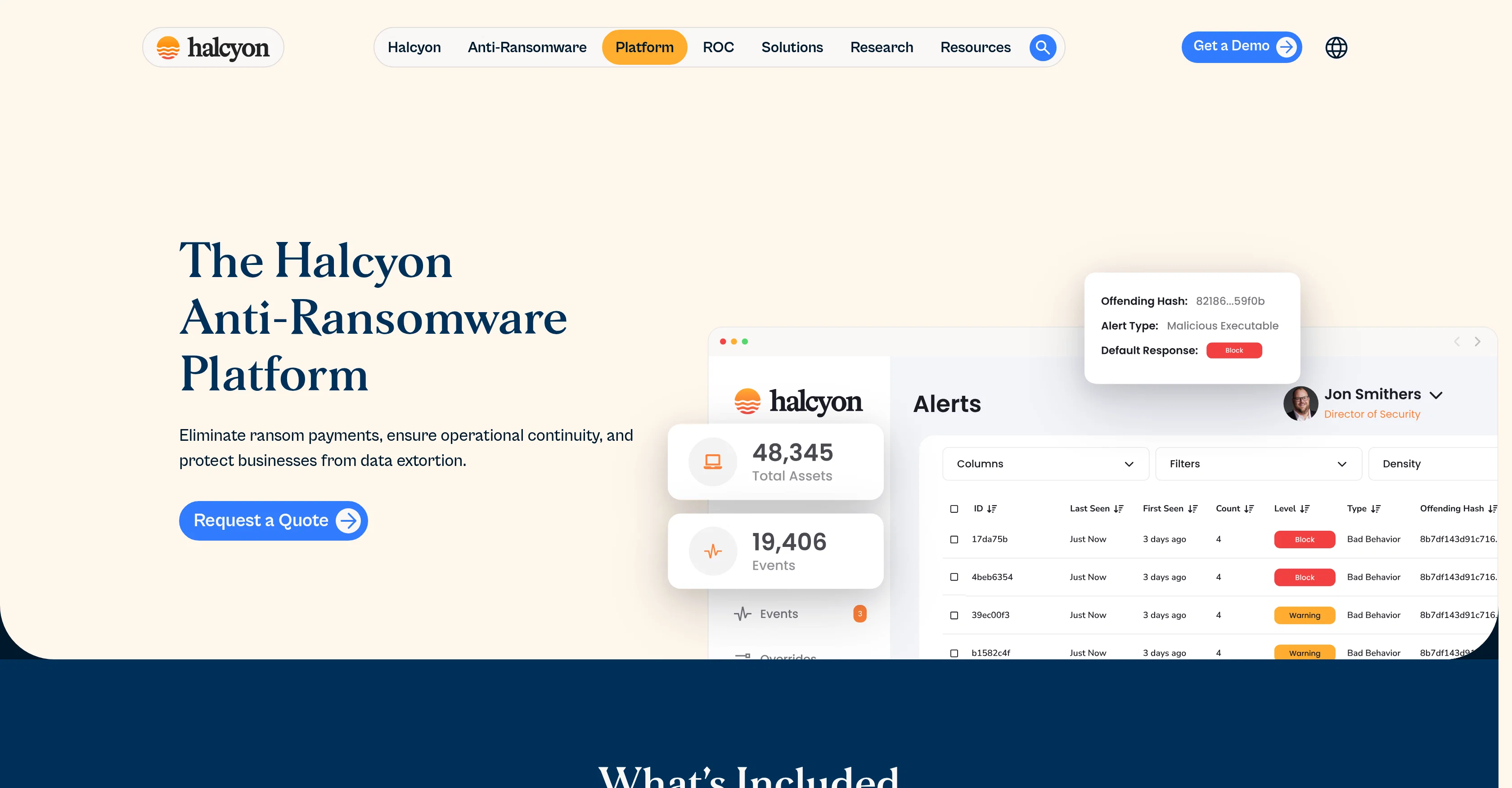Screen dimensions: 1512x788
Task: Check the row b1582c4f checkbox
Action: pyautogui.click(x=954, y=653)
